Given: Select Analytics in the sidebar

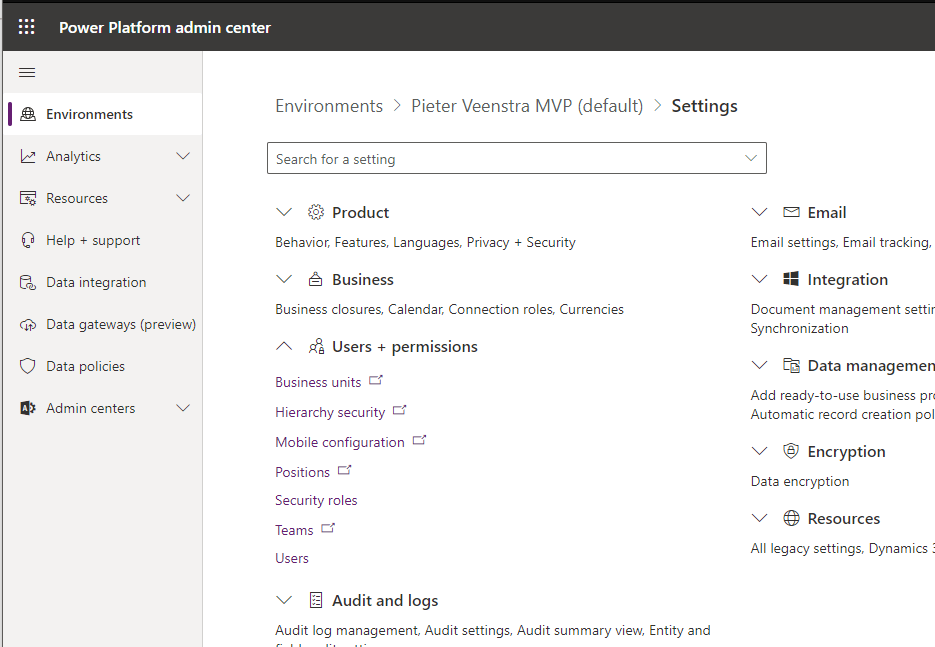Looking at the screenshot, I should (103, 156).
